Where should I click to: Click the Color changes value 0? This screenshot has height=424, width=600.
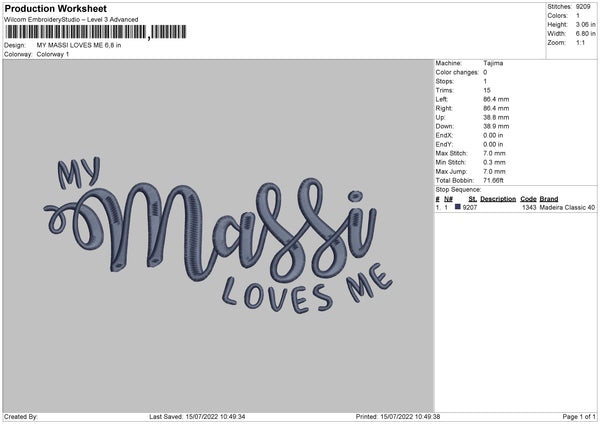tap(485, 72)
